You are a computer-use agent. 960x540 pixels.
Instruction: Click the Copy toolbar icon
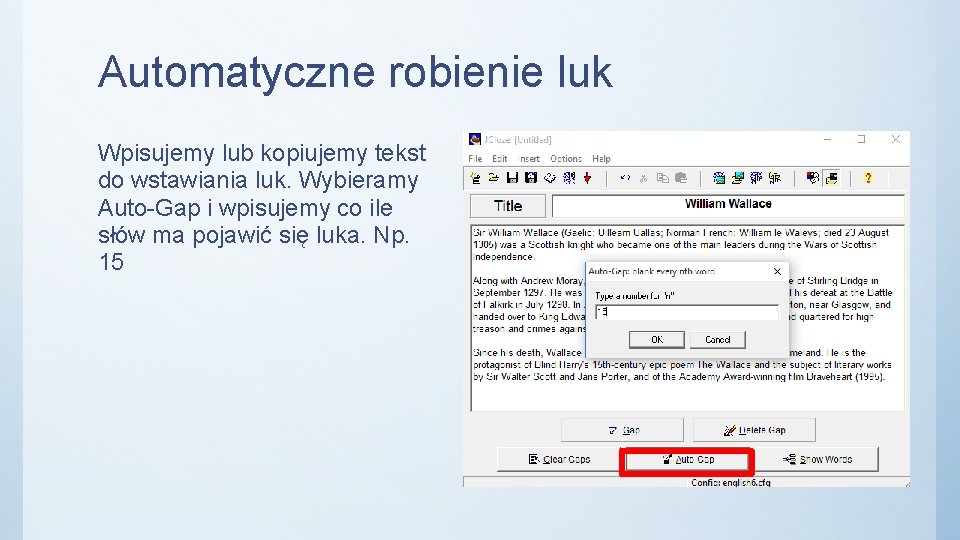point(662,178)
